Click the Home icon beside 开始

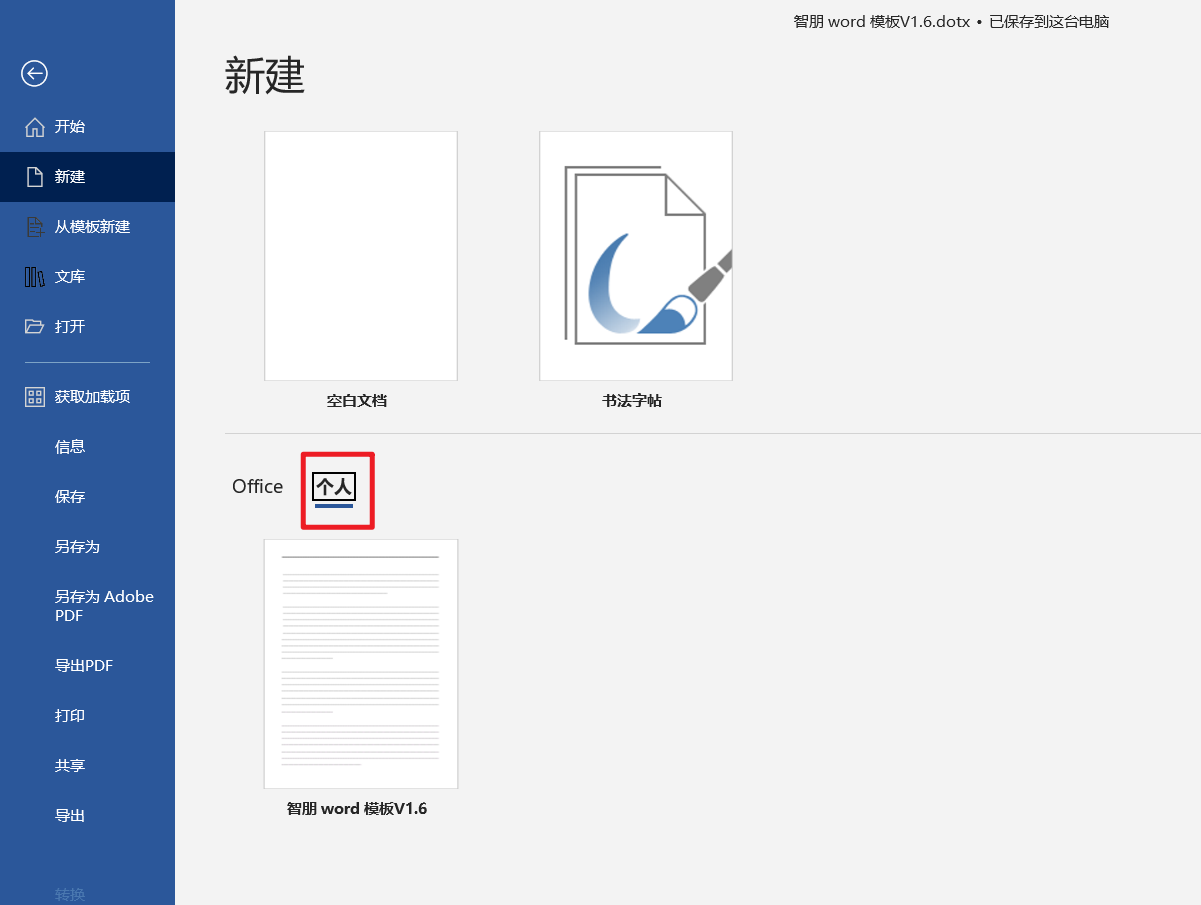click(35, 127)
